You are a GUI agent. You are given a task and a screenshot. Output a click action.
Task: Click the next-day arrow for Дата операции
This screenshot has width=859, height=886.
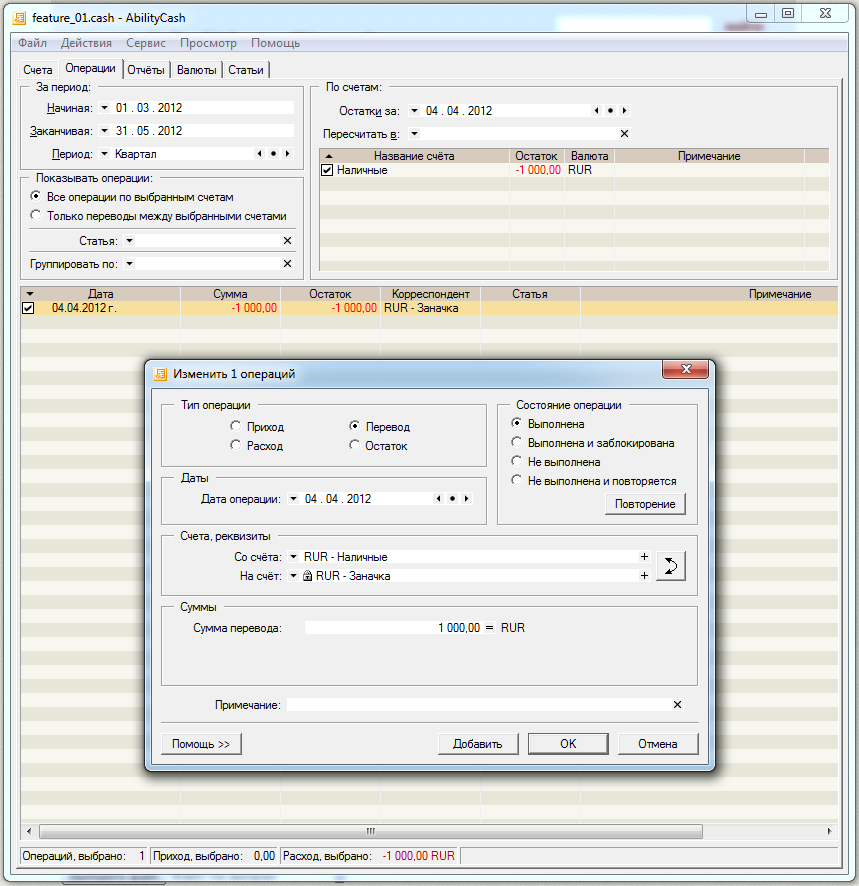coord(467,498)
